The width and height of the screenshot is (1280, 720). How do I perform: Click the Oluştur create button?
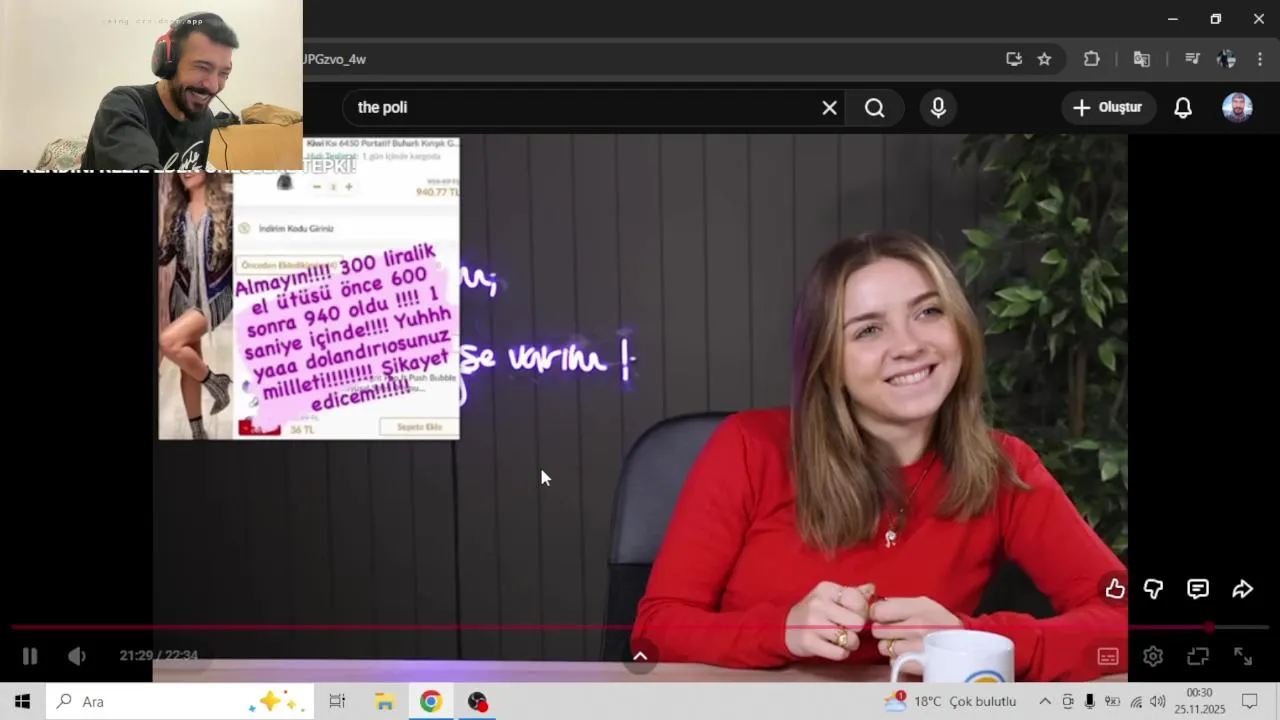coord(1108,108)
